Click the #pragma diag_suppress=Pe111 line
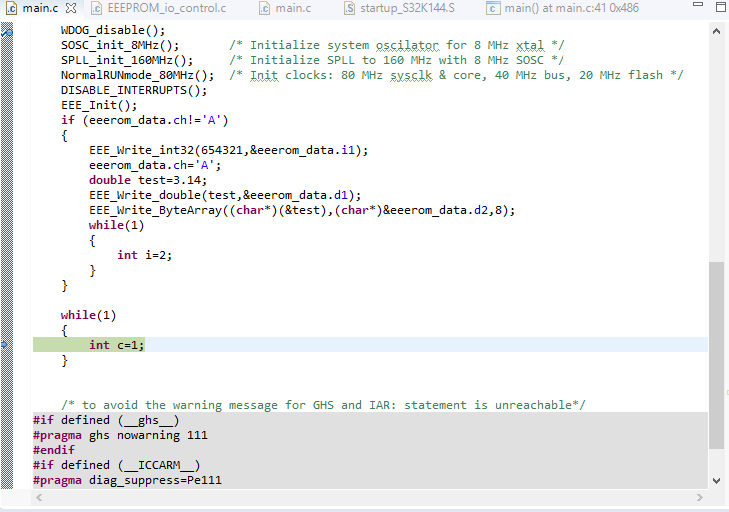The width and height of the screenshot is (729, 512). [x=127, y=480]
